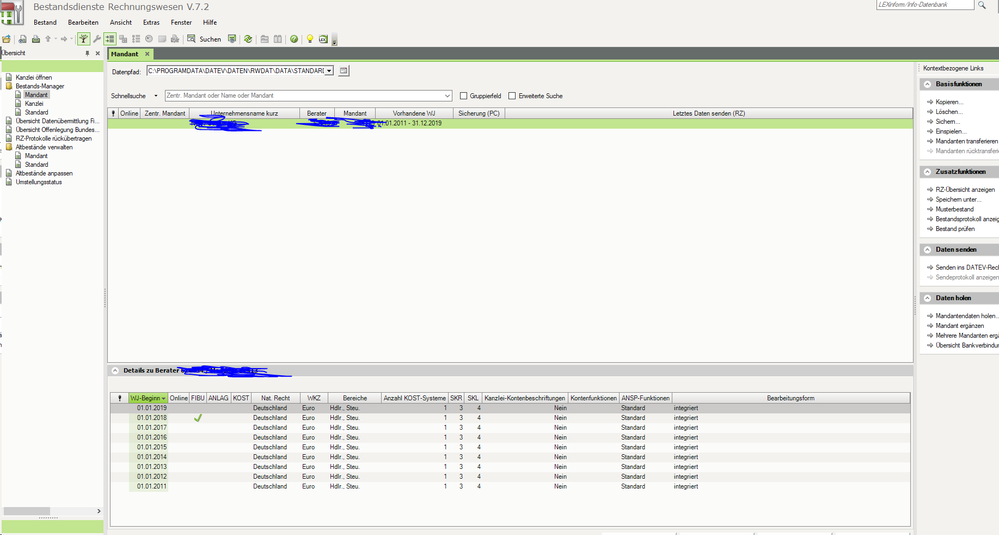Click the green refresh arrows toolbar icon
Viewport: 999px width, 535px height.
point(248,39)
